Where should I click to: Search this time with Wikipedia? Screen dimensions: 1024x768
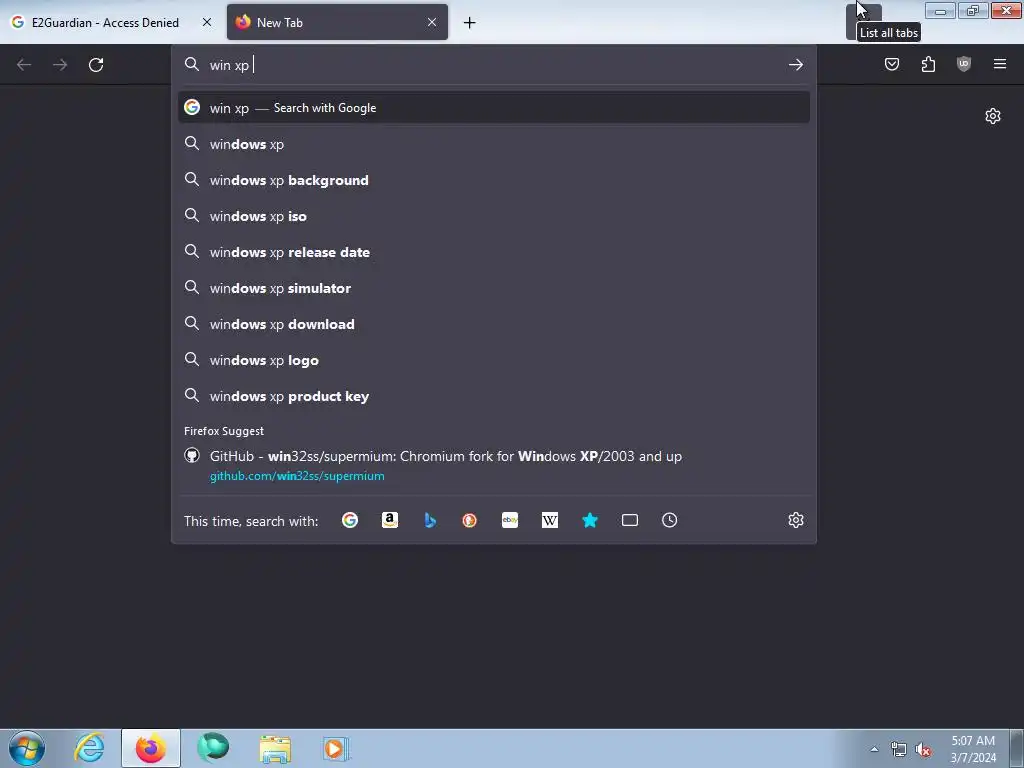point(550,520)
